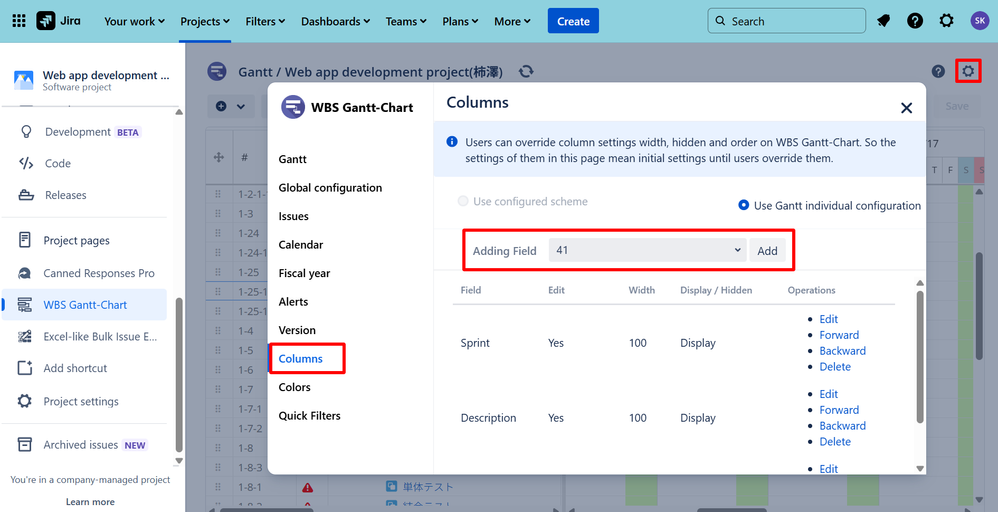Open dropdown arrow next to plus button

(x=241, y=106)
